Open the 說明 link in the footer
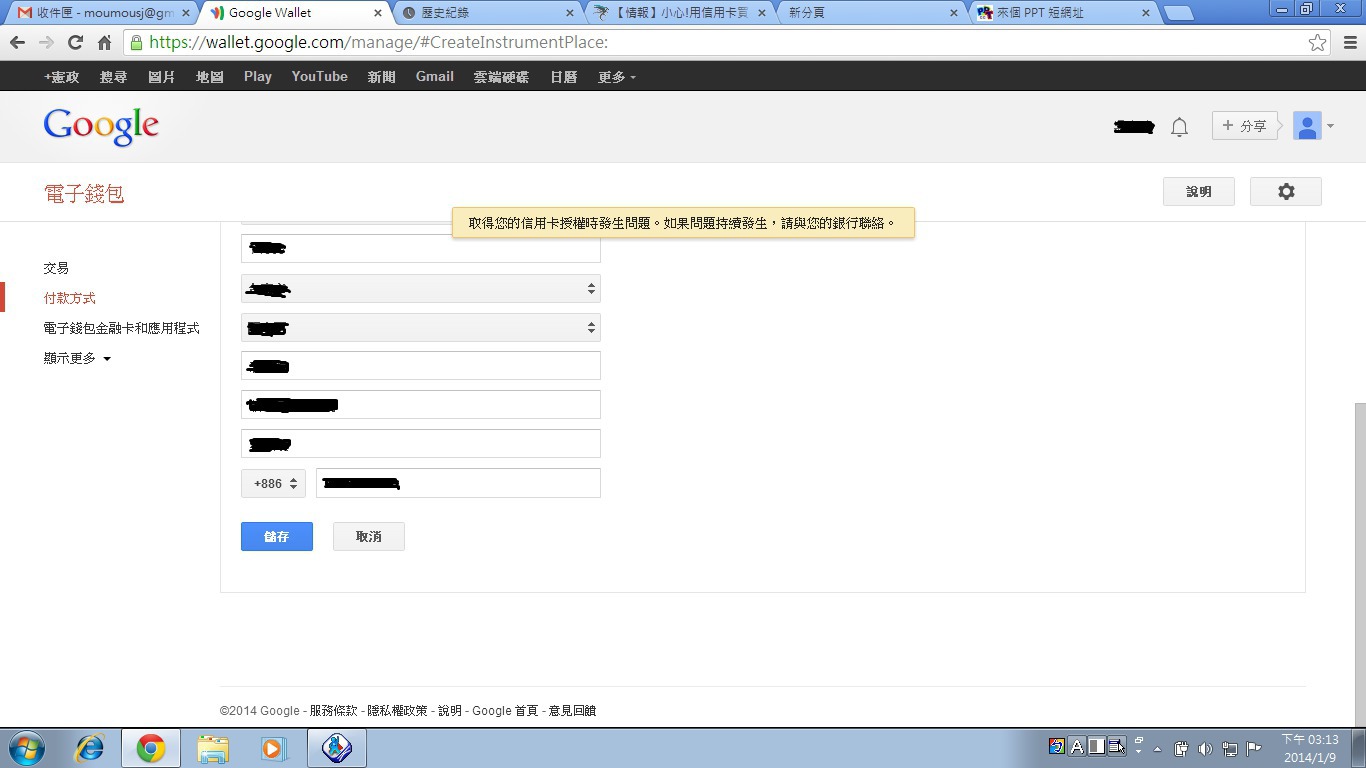The height and width of the screenshot is (768, 1366). click(x=450, y=711)
